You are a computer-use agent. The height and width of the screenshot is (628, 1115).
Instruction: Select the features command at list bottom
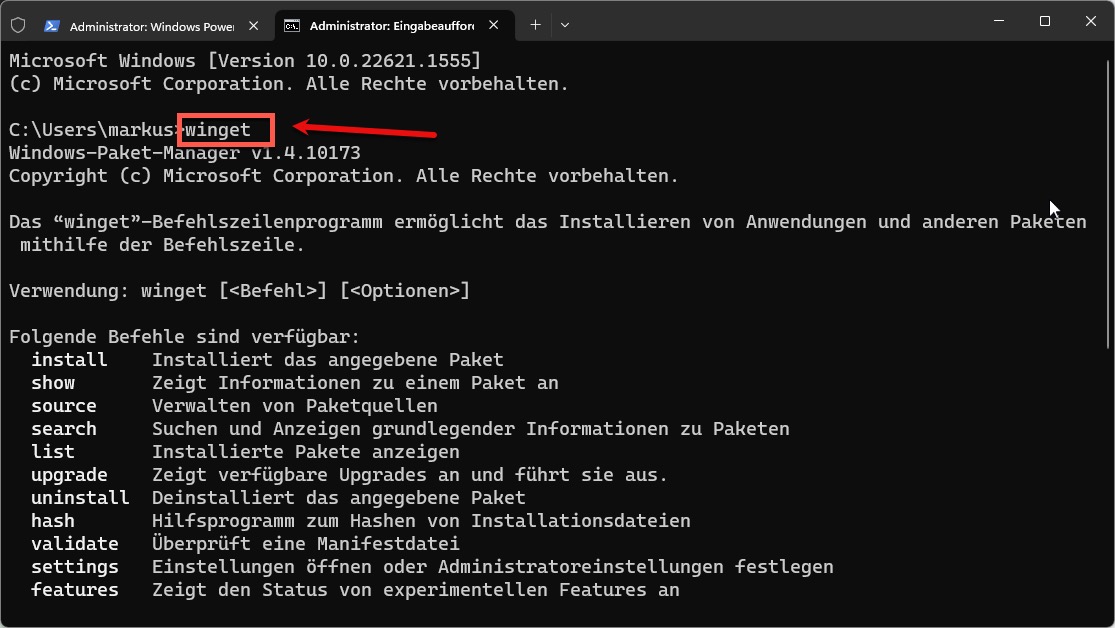coord(74,589)
